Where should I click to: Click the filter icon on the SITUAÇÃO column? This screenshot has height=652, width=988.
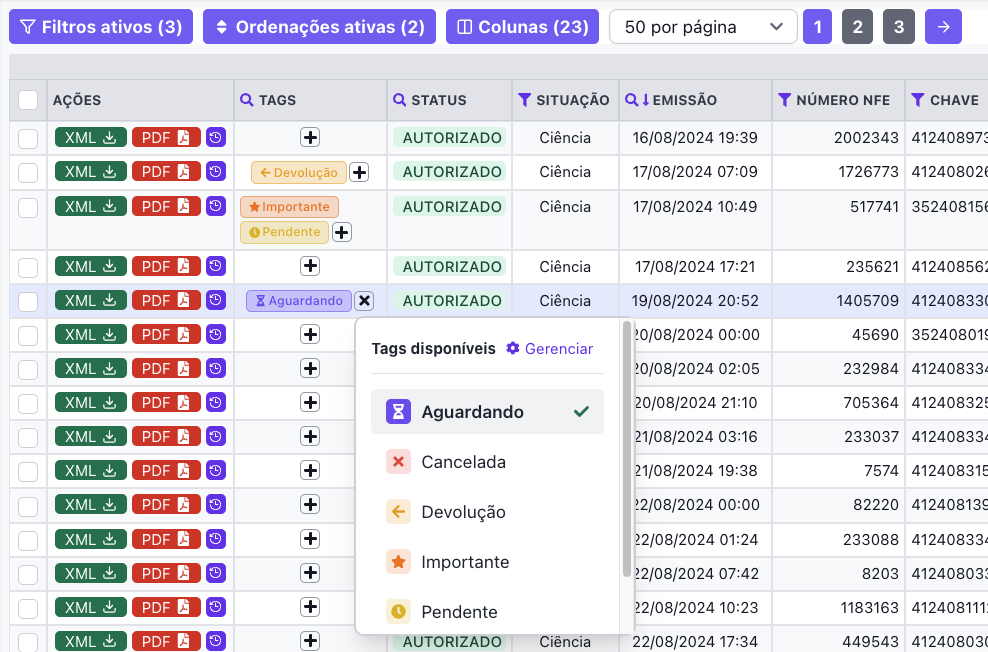pyautogui.click(x=522, y=100)
